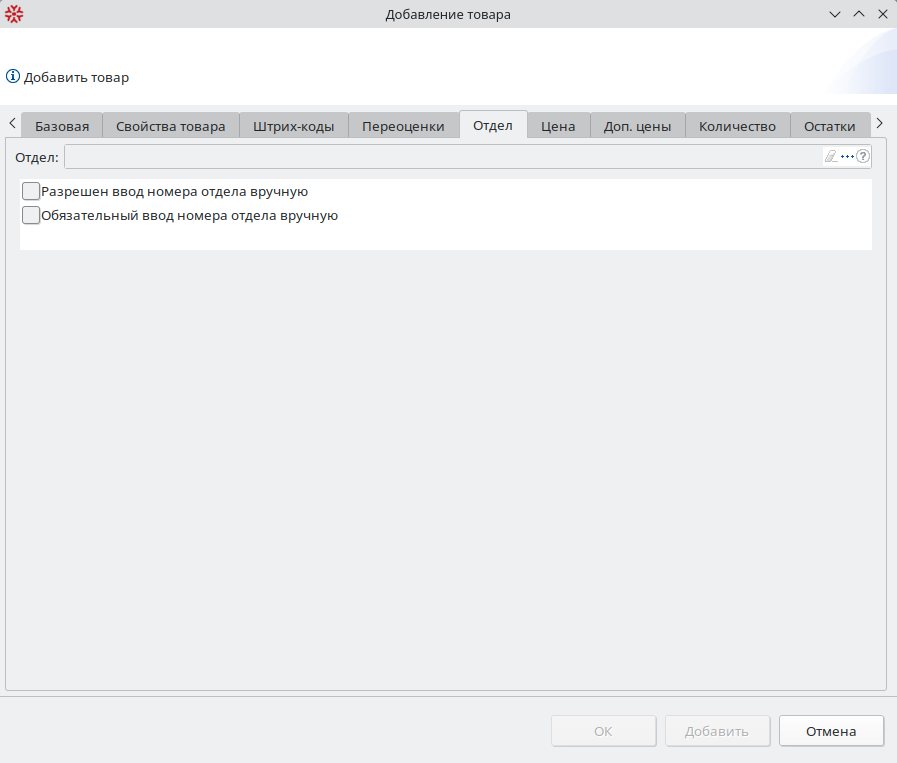Go to the Штрих-коды tab

tap(294, 126)
